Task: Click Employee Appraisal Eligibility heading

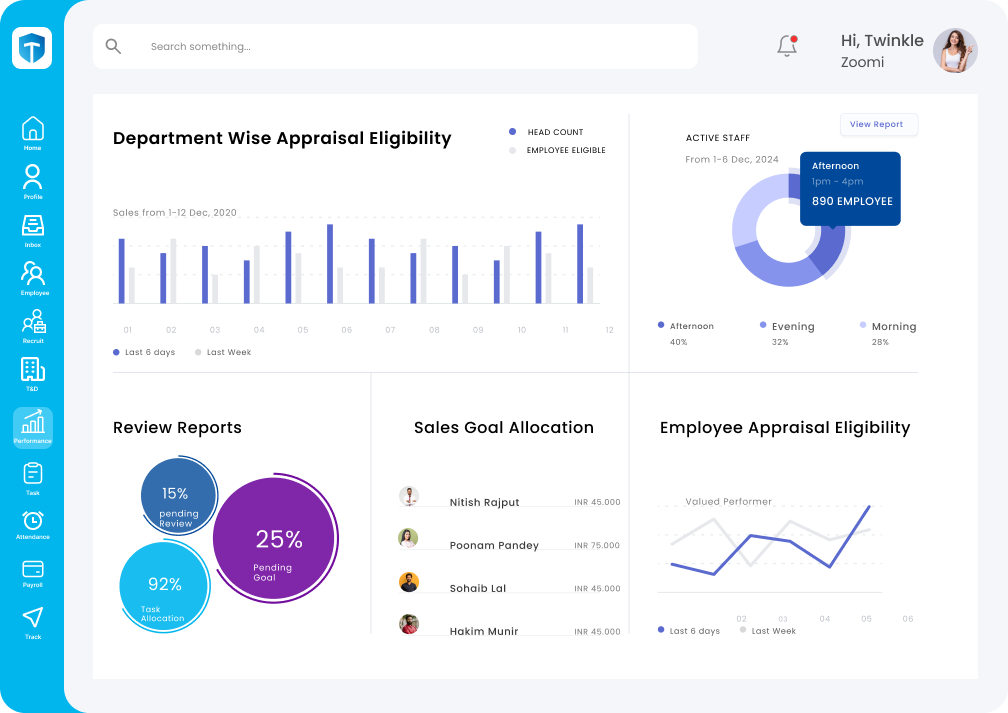Action: (x=785, y=428)
